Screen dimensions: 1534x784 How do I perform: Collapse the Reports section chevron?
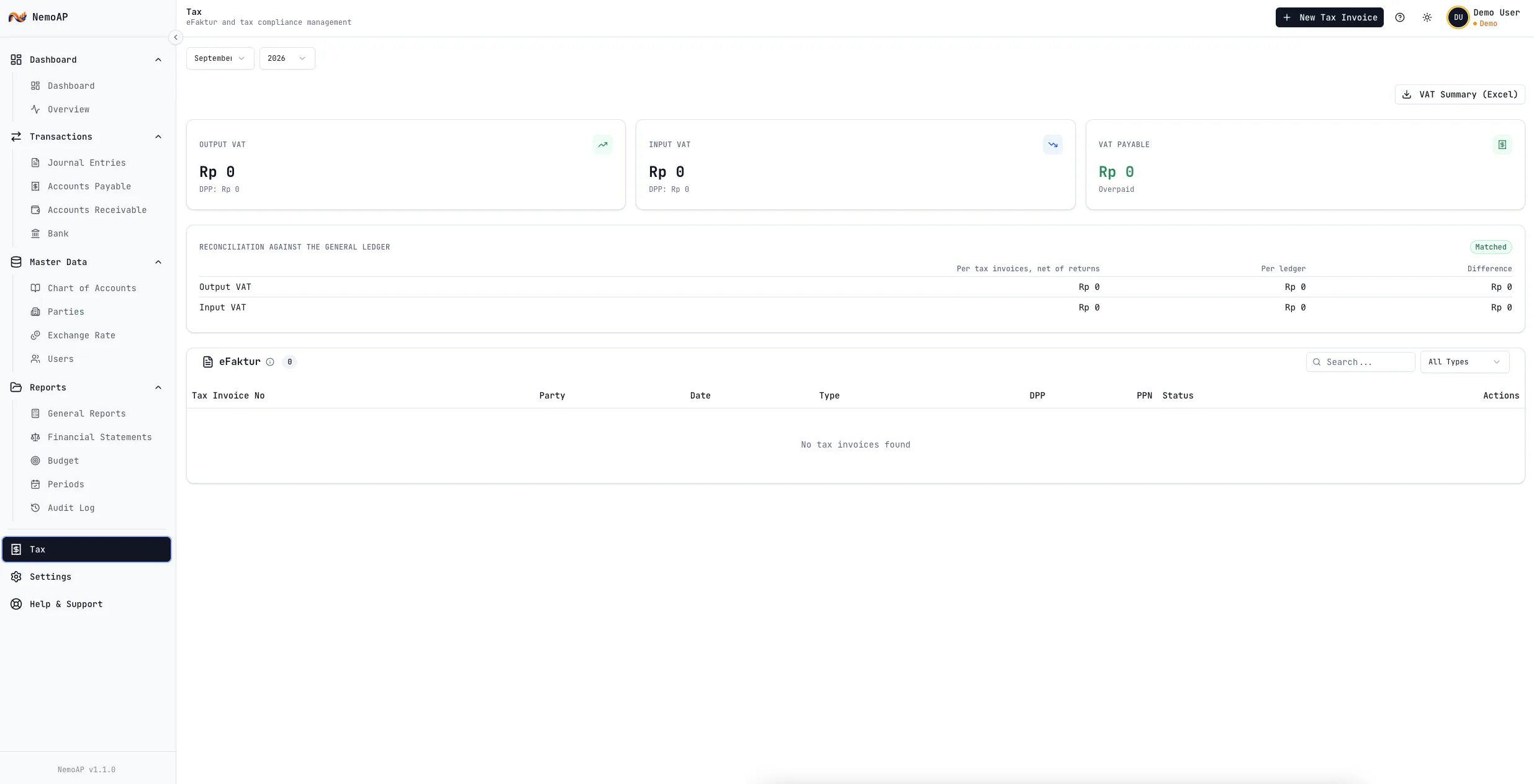[x=158, y=387]
